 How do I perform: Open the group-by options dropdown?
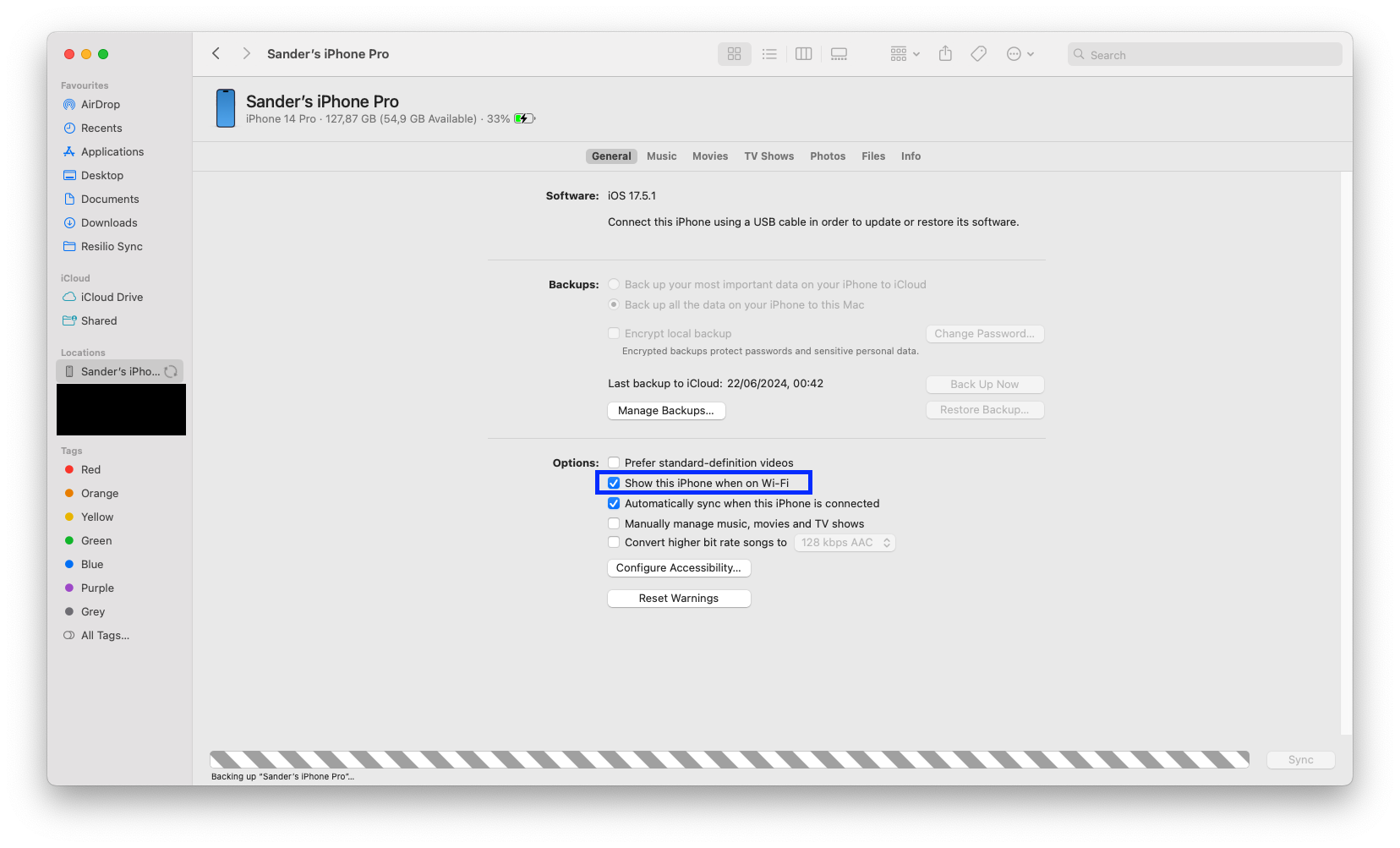[x=905, y=54]
